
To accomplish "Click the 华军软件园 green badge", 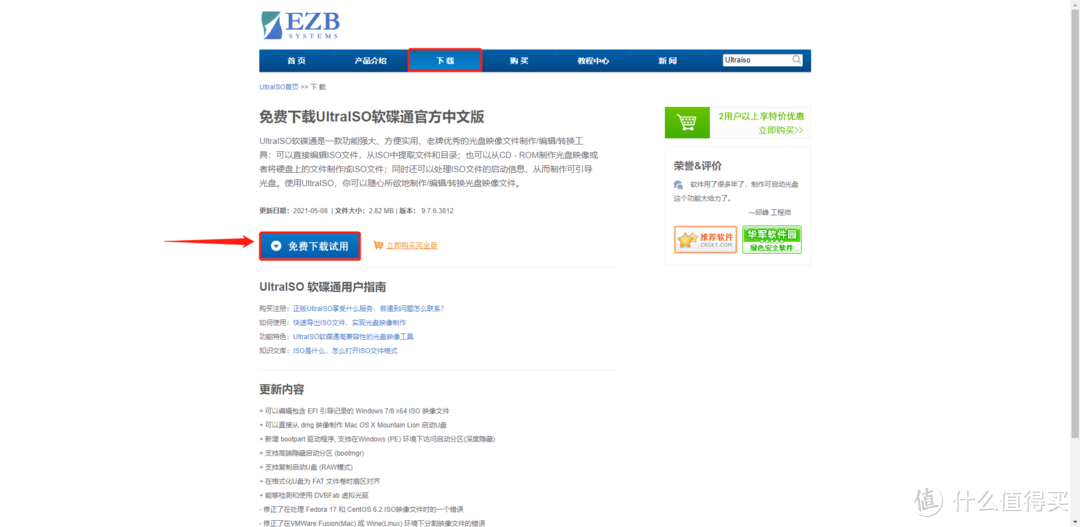I will pos(772,239).
